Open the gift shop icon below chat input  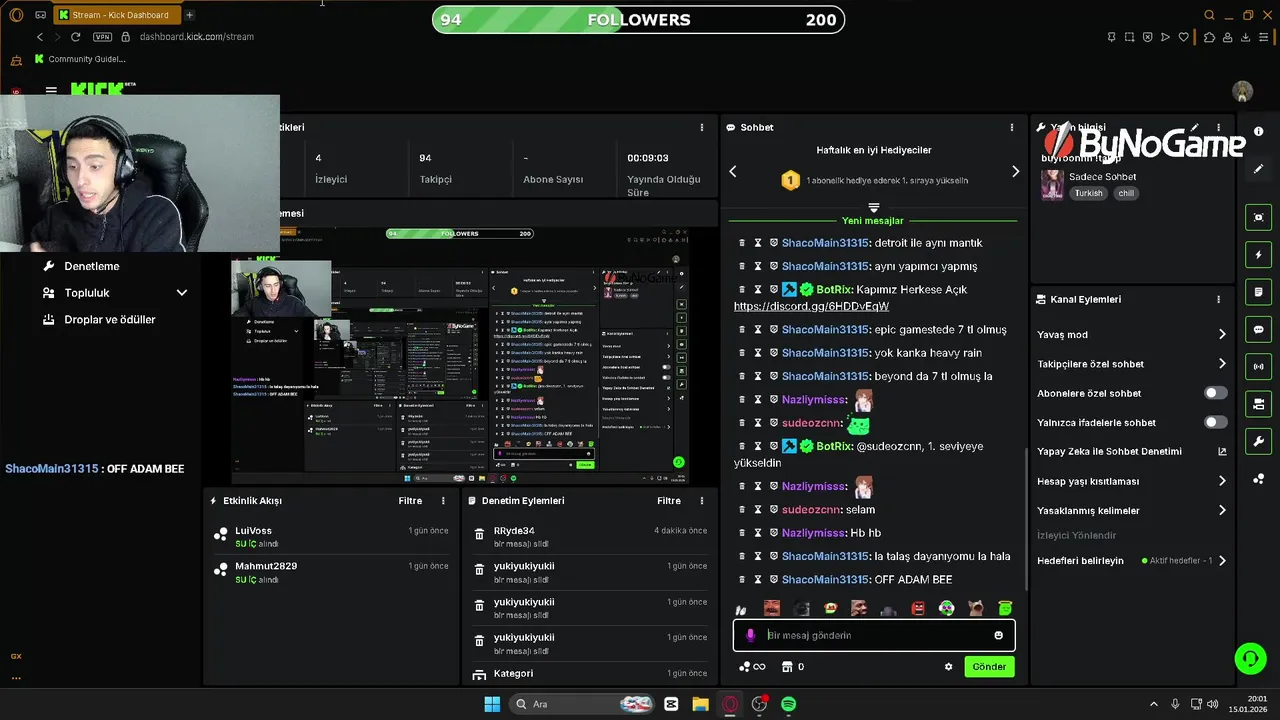787,667
